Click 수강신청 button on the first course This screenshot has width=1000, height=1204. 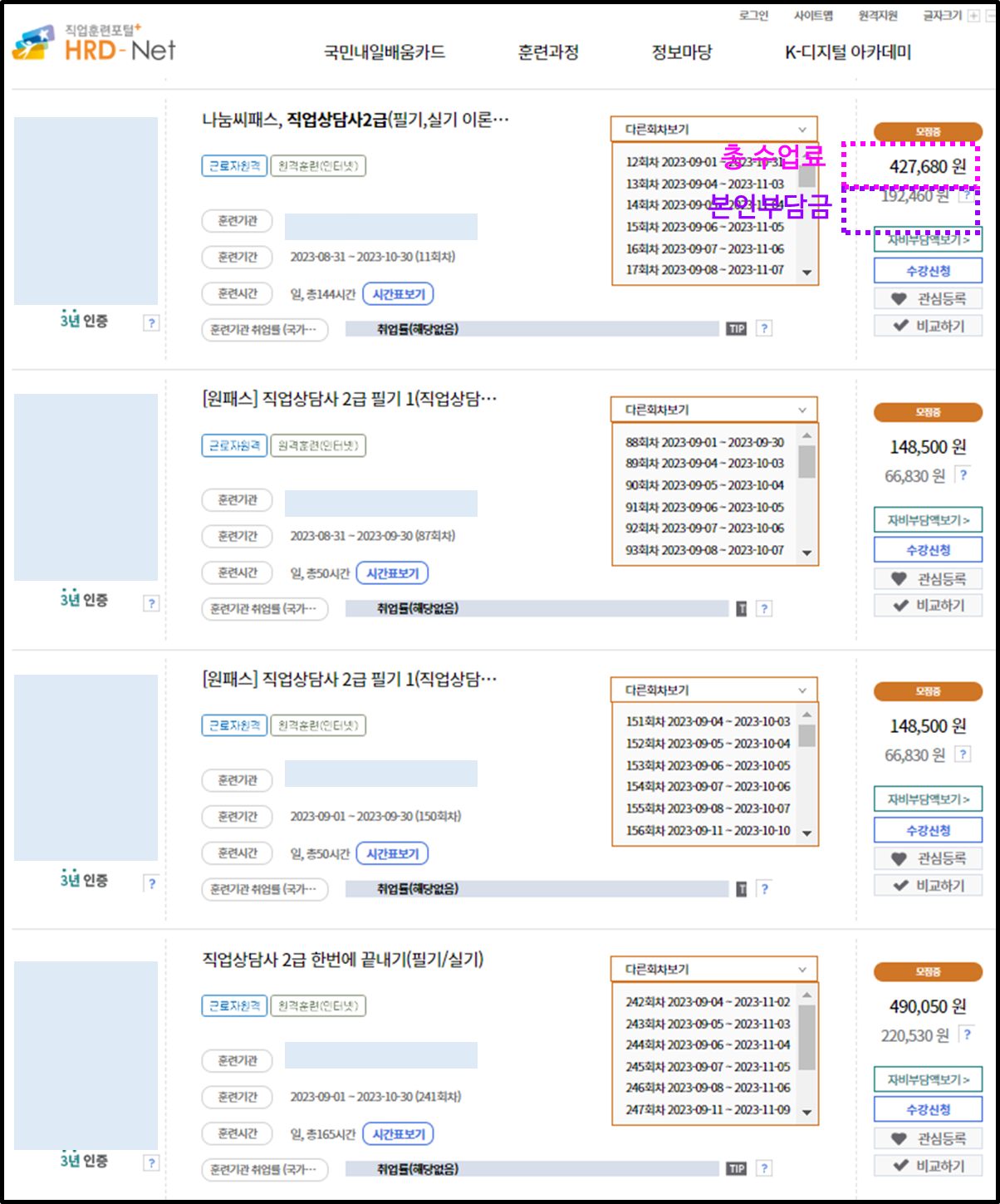coord(927,270)
